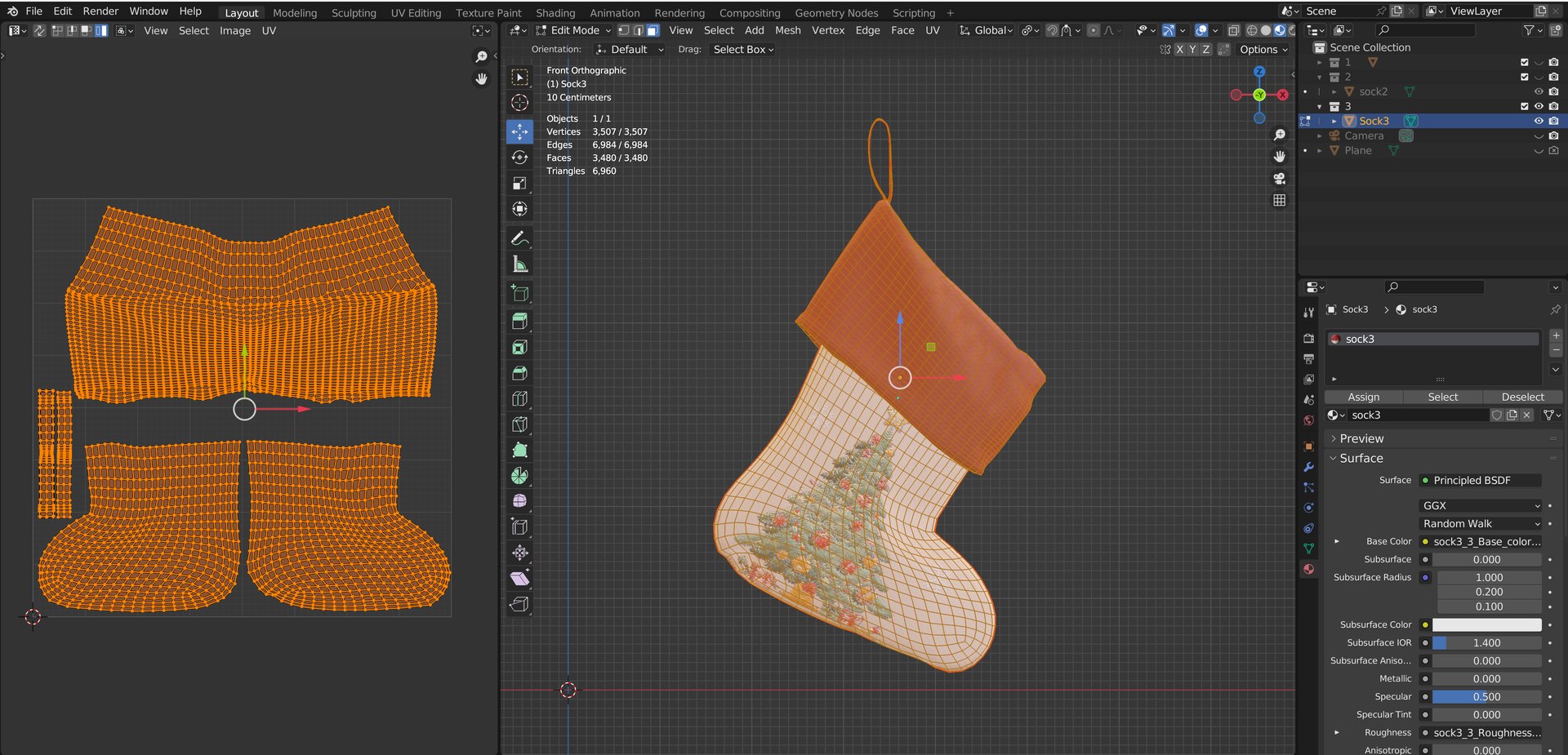Open Drag Select Box dropdown

(743, 50)
